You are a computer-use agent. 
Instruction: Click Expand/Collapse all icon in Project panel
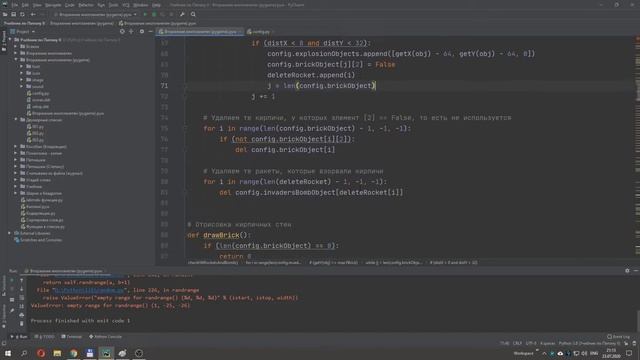(131, 31)
